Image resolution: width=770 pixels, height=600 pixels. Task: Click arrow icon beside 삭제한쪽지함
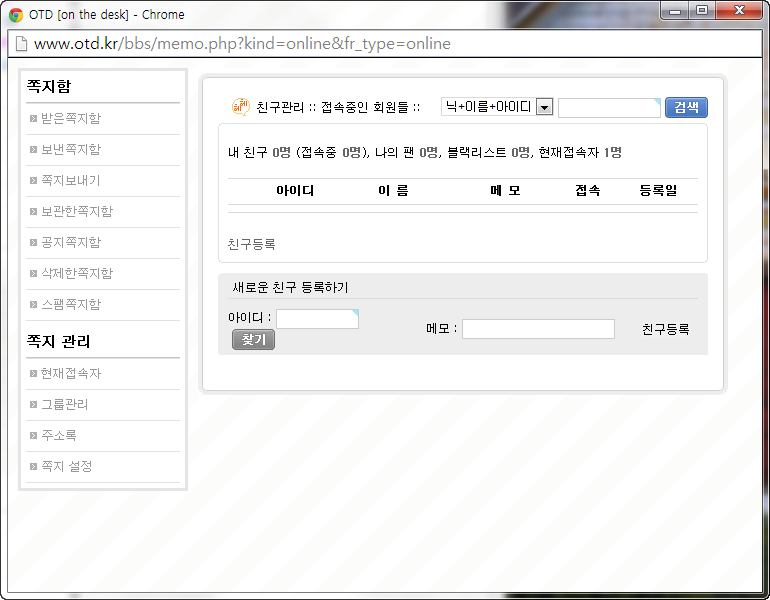tap(33, 273)
